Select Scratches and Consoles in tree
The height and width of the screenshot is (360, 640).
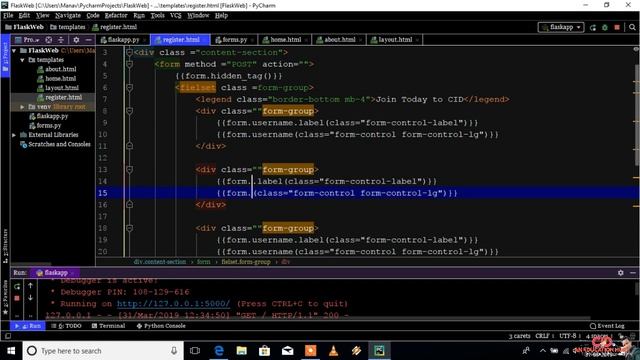pos(59,144)
